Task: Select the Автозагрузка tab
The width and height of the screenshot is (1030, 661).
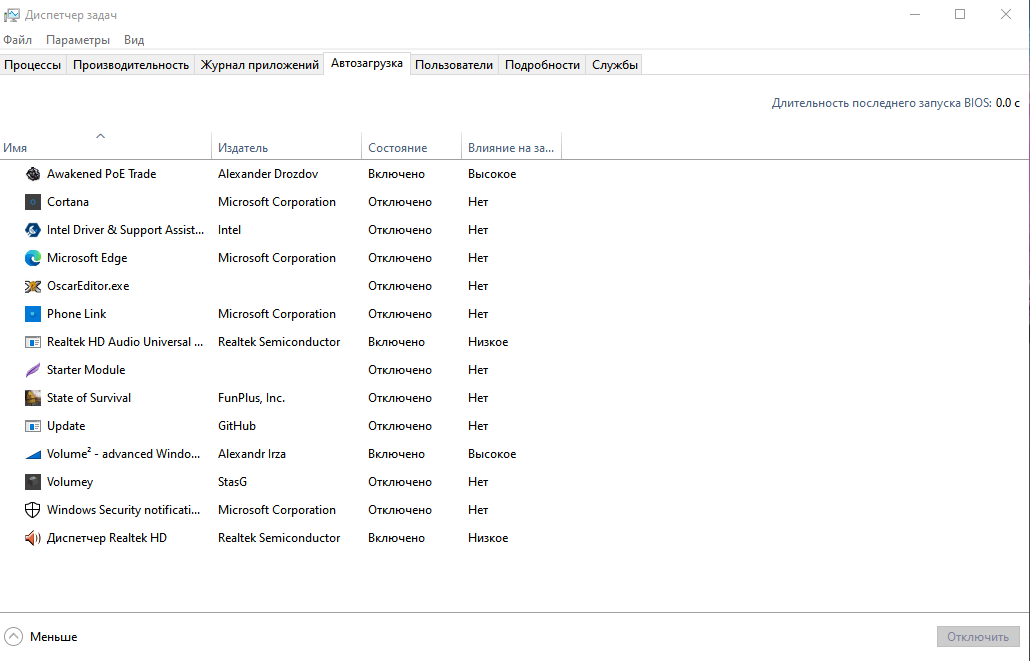Action: click(x=367, y=64)
